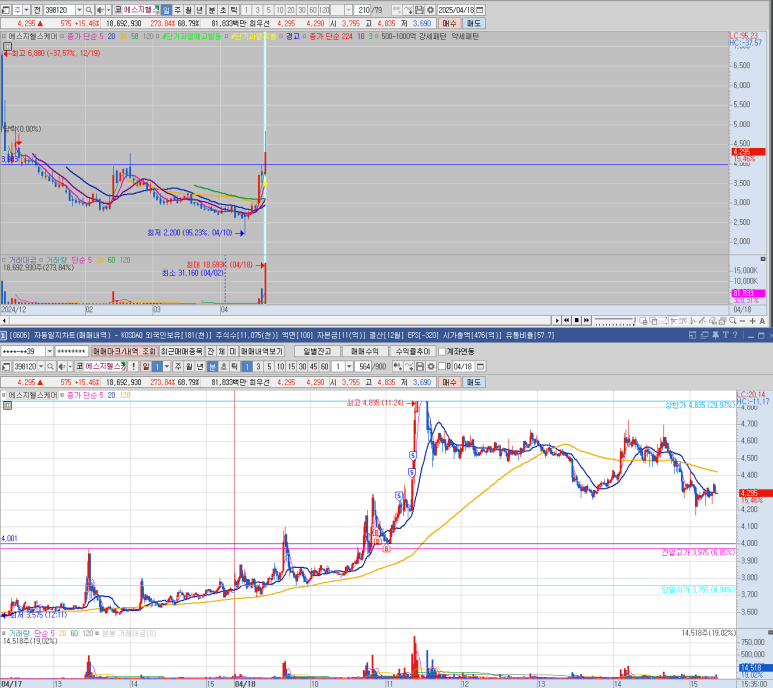Screen dimensions: 773x688
Task: Click the save diskette icon in bottom chart toolbar
Action: [420, 367]
